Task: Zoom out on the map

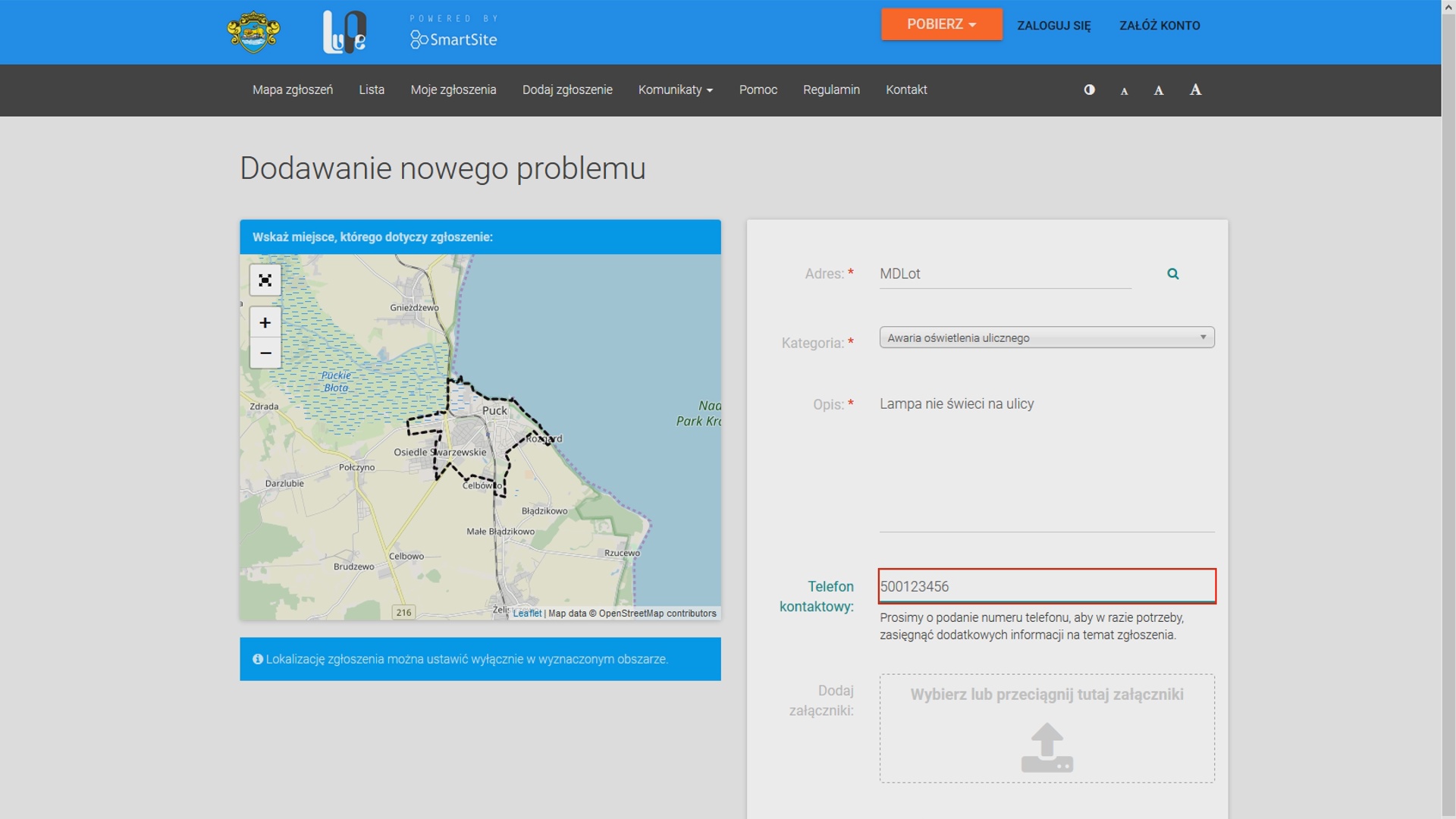Action: (x=265, y=353)
